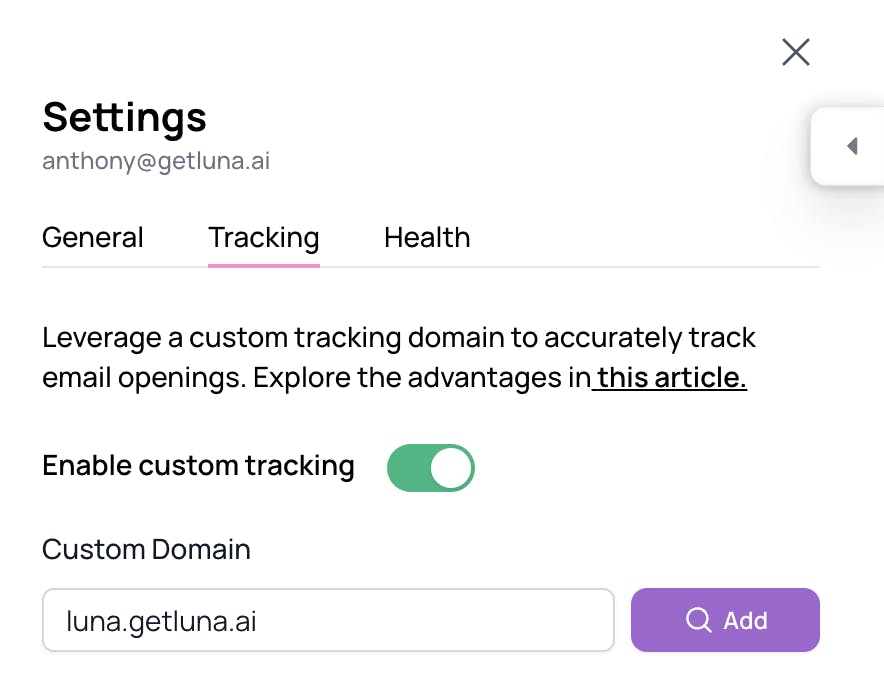Click the Settings heading
This screenshot has height=680, width=884.
tap(125, 117)
